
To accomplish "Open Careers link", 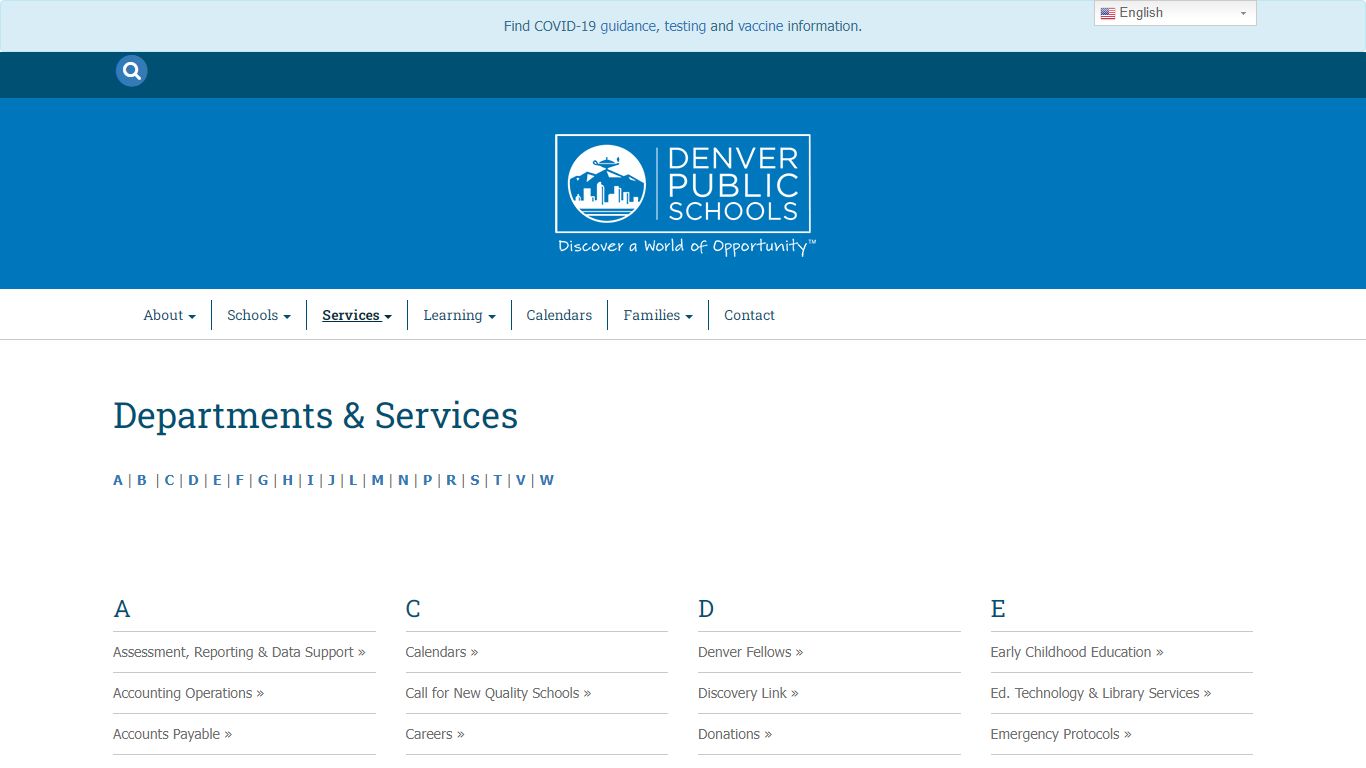I will (435, 734).
